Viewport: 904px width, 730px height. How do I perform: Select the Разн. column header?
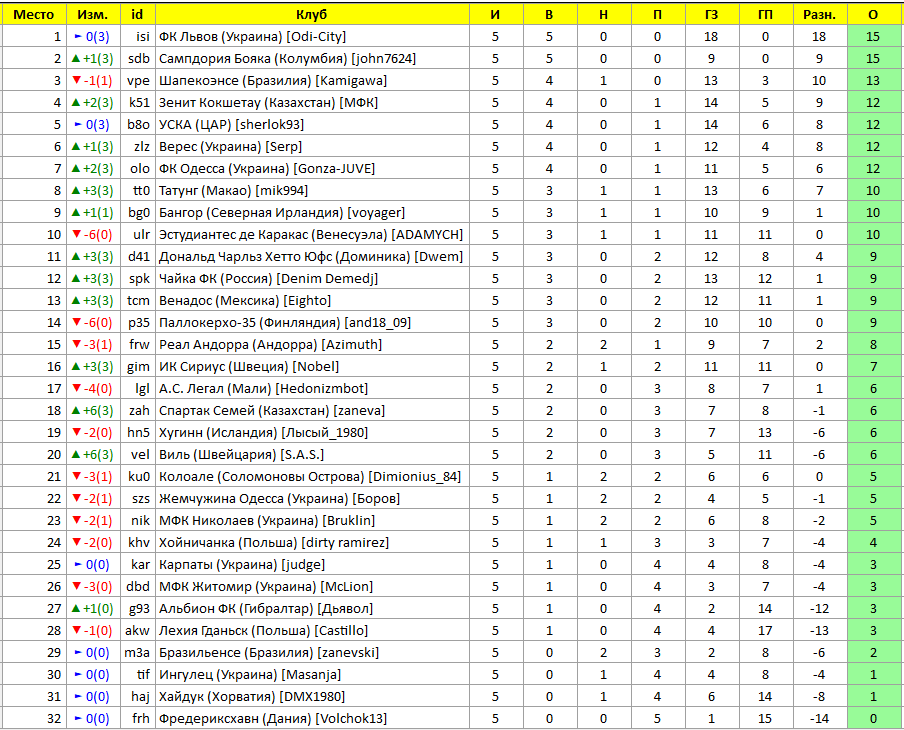click(x=819, y=14)
